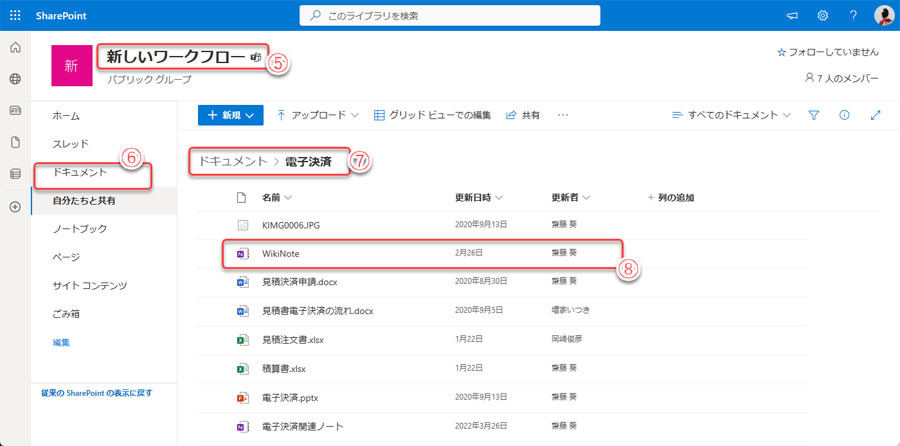Click グリッド ビューでの編集 button
Screen dimensions: 900x446
point(432,115)
